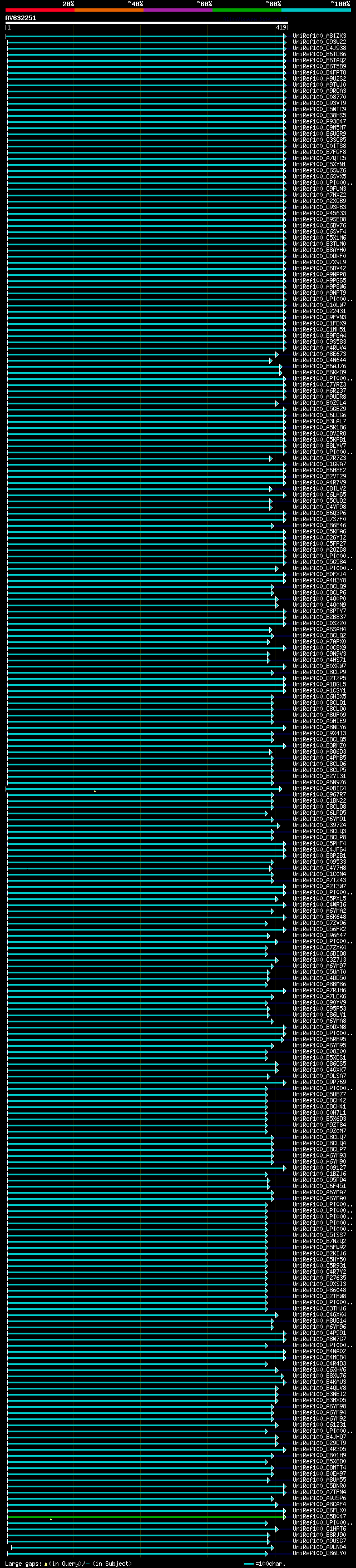This screenshot has width=356, height=1568.
Task: Click the red ~20% identity legend bar
Action: click(39, 10)
